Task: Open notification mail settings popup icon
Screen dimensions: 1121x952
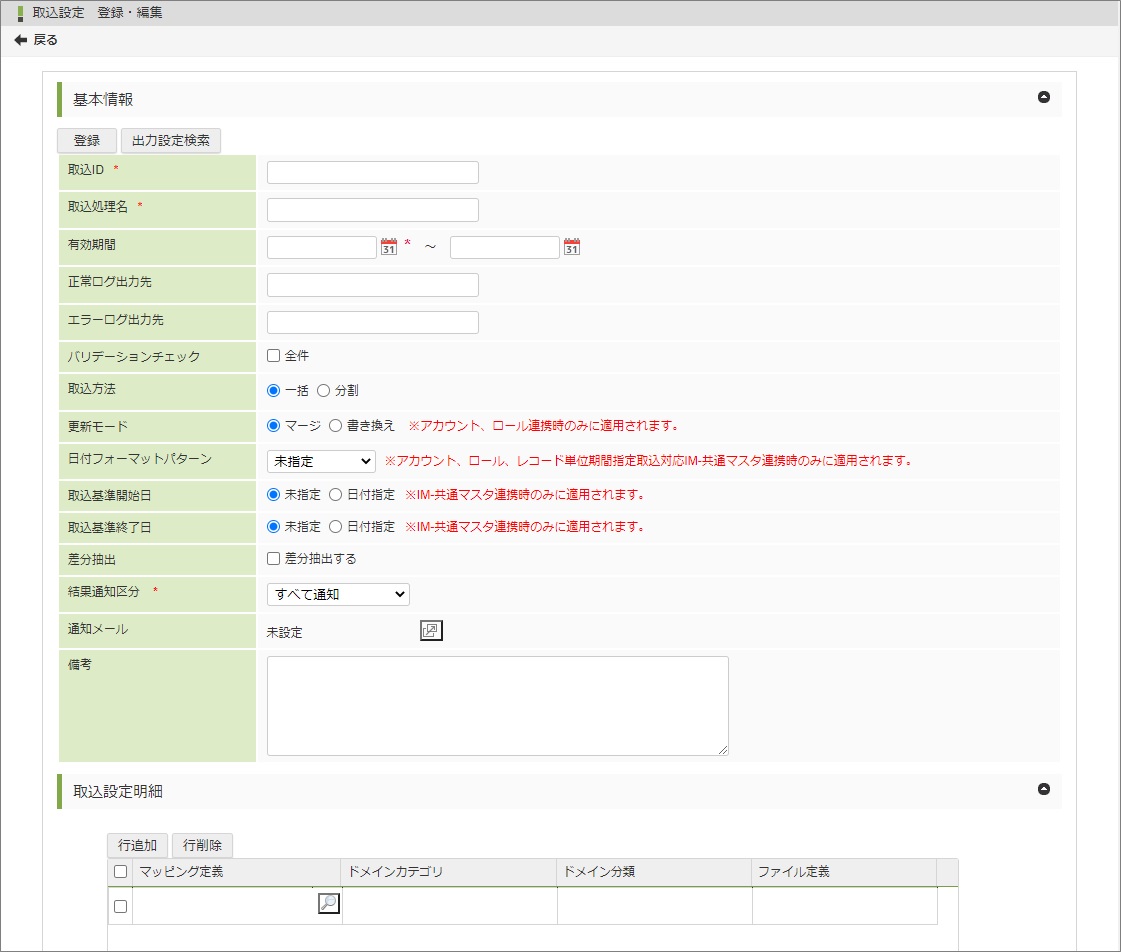Action: [x=431, y=631]
